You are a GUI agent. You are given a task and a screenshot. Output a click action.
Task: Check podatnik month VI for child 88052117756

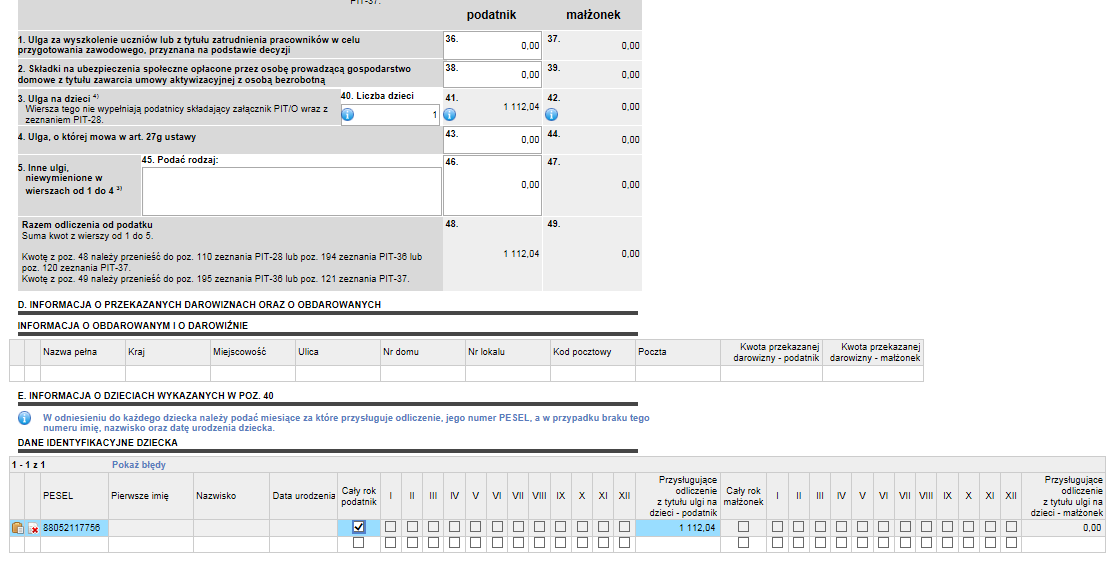[497, 527]
